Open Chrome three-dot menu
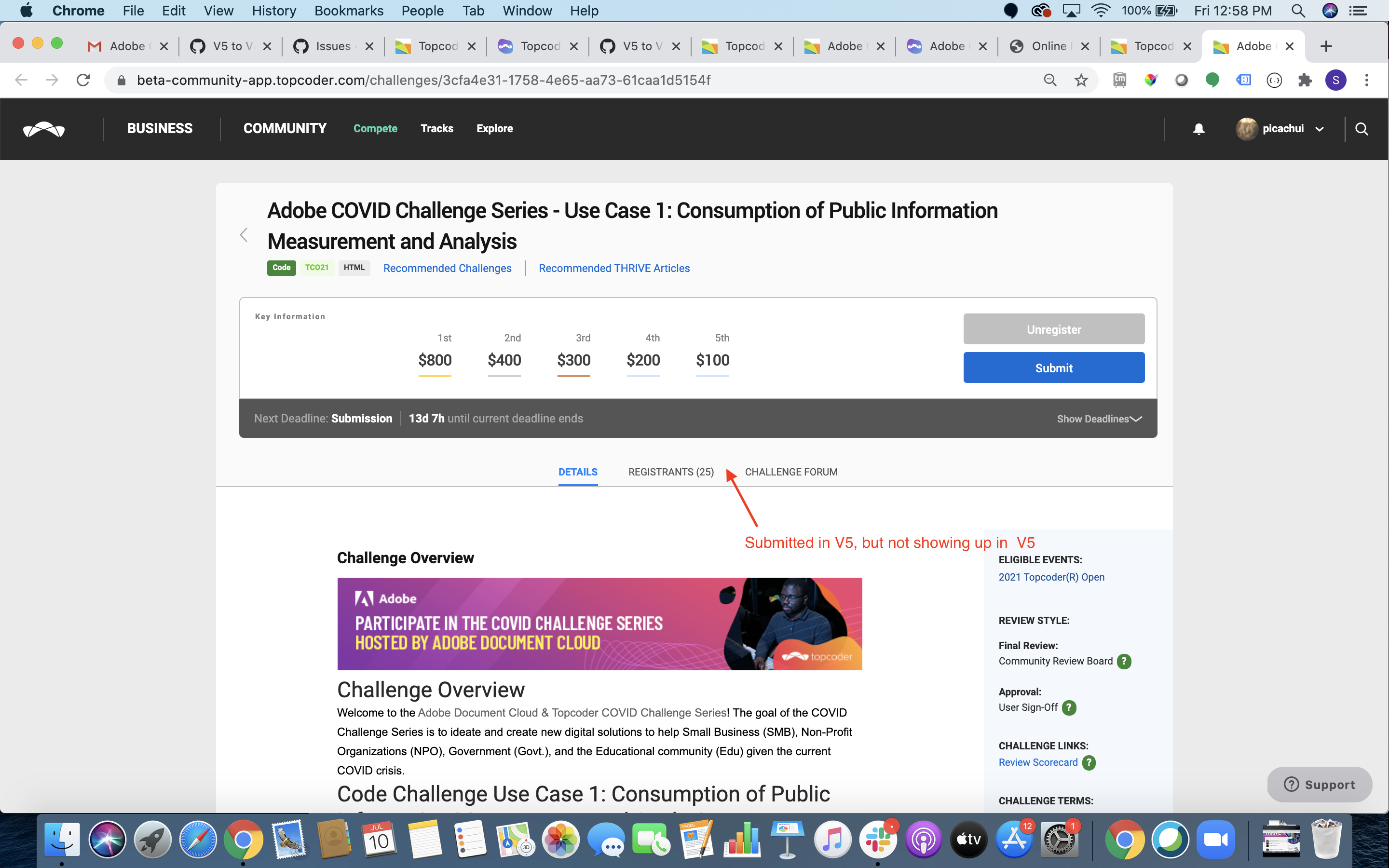 pos(1367,80)
